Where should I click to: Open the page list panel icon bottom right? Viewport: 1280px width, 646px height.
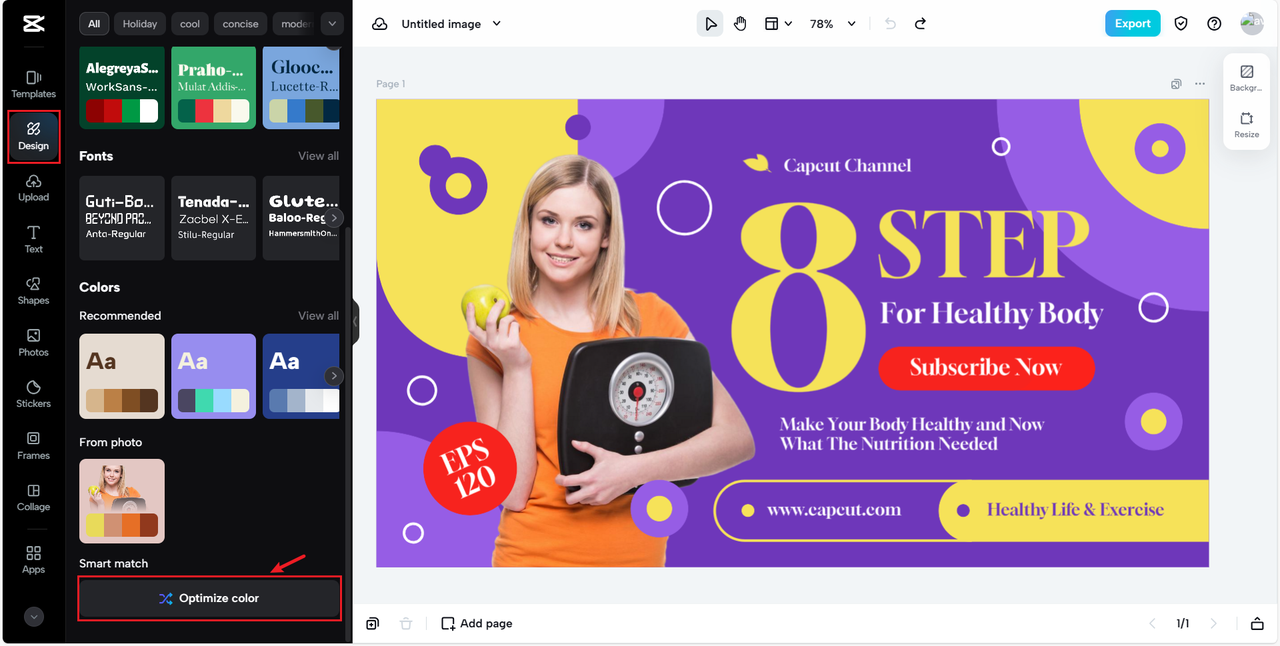[1257, 623]
